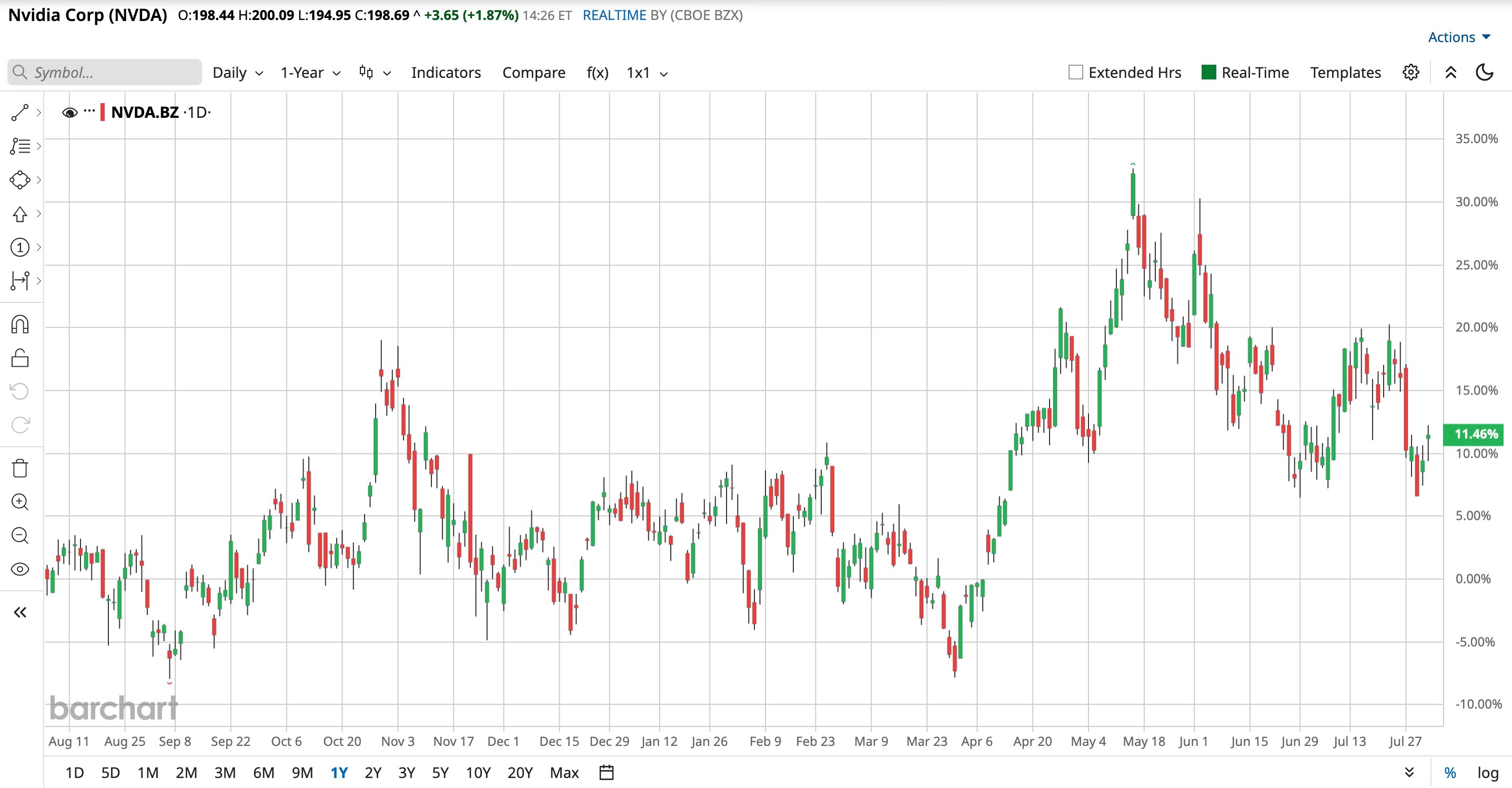Hide NVDA.BZ series with eye icon
The image size is (1512, 788).
[70, 113]
